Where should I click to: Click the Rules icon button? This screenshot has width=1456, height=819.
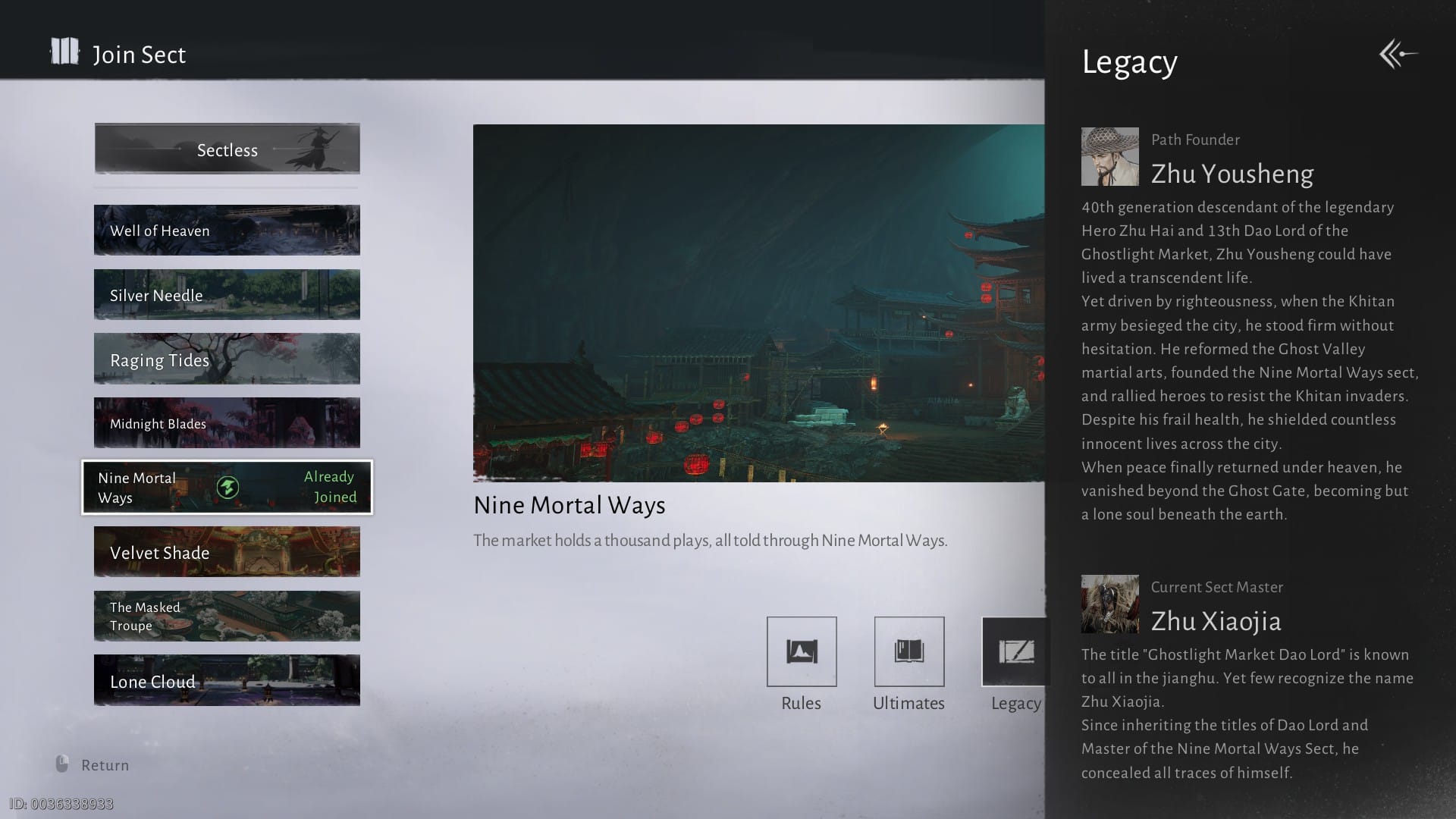[x=802, y=651]
